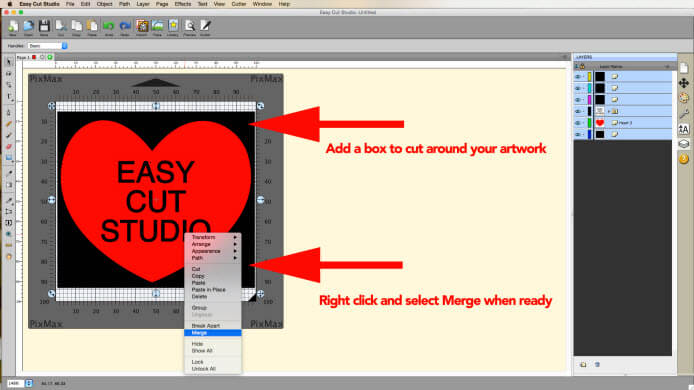Open the Effects menu in menu bar
This screenshot has width=694, height=390.
[182, 4]
